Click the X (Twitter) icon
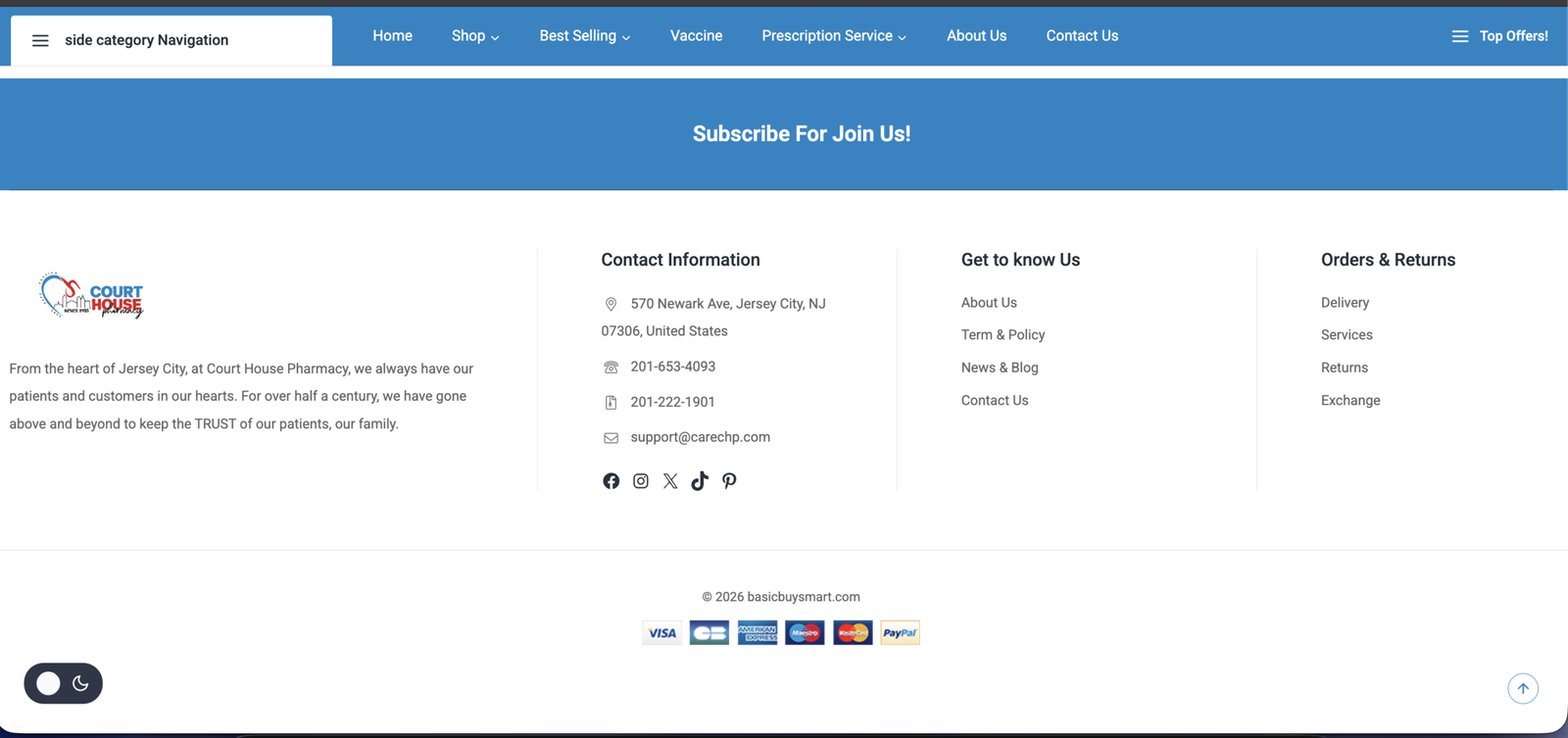The width and height of the screenshot is (1568, 738). click(670, 481)
